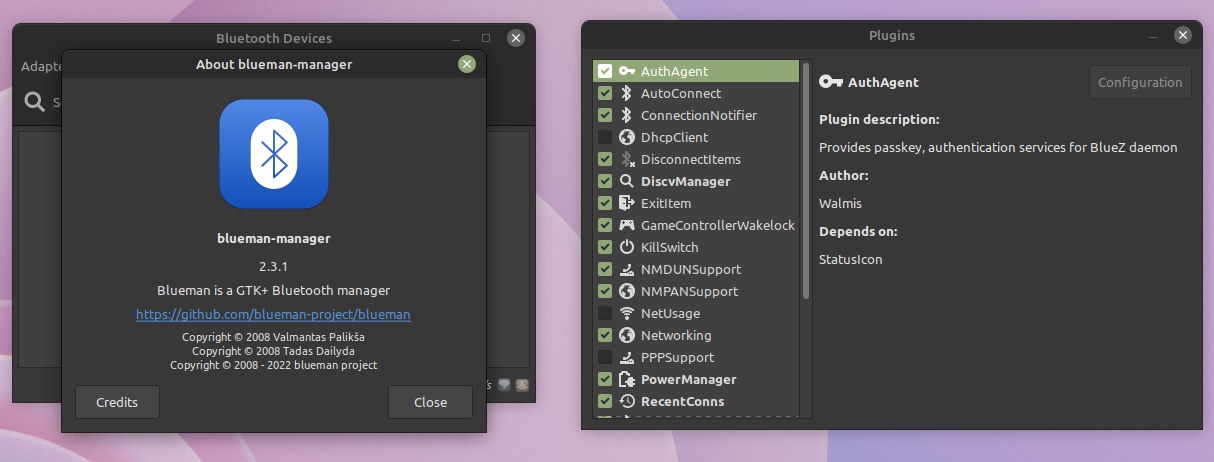This screenshot has width=1214, height=462.
Task: Click the key icon beside AuthAgent row
Action: 627,71
